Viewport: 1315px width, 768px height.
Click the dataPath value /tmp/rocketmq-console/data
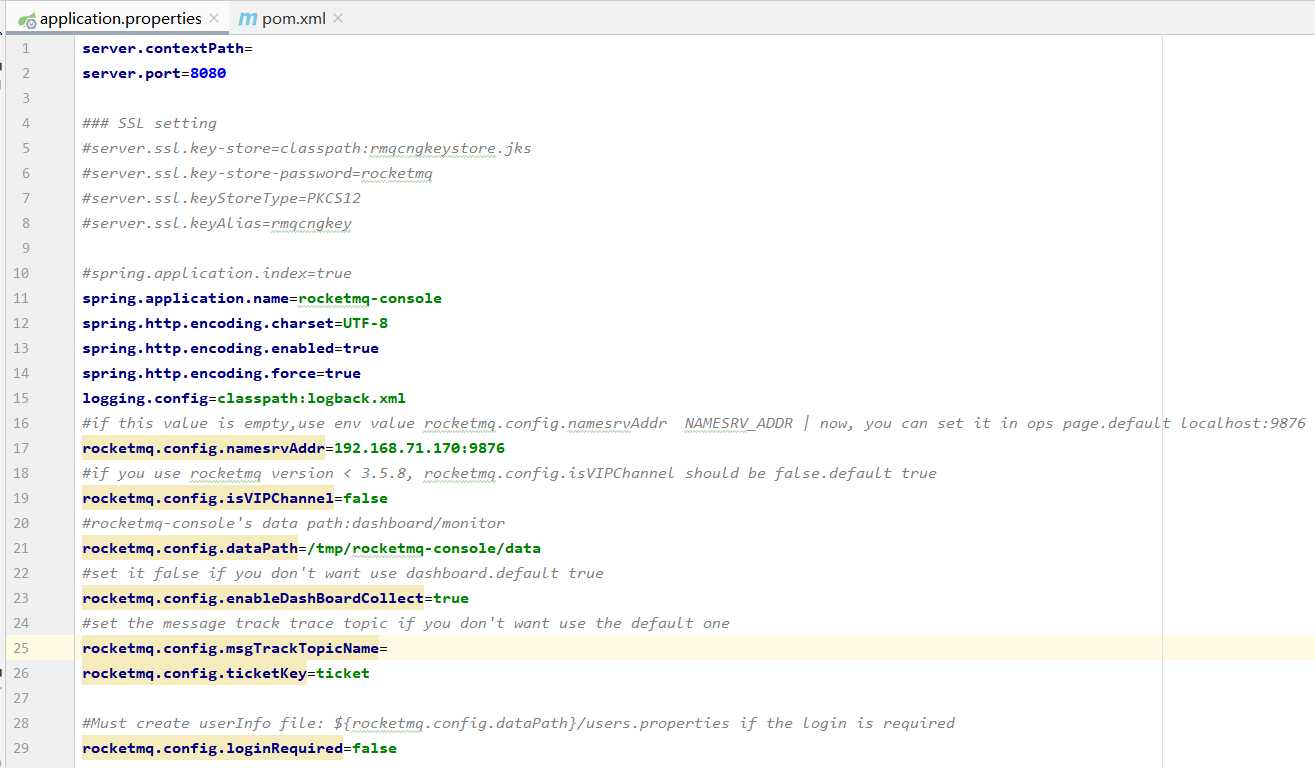(x=424, y=548)
